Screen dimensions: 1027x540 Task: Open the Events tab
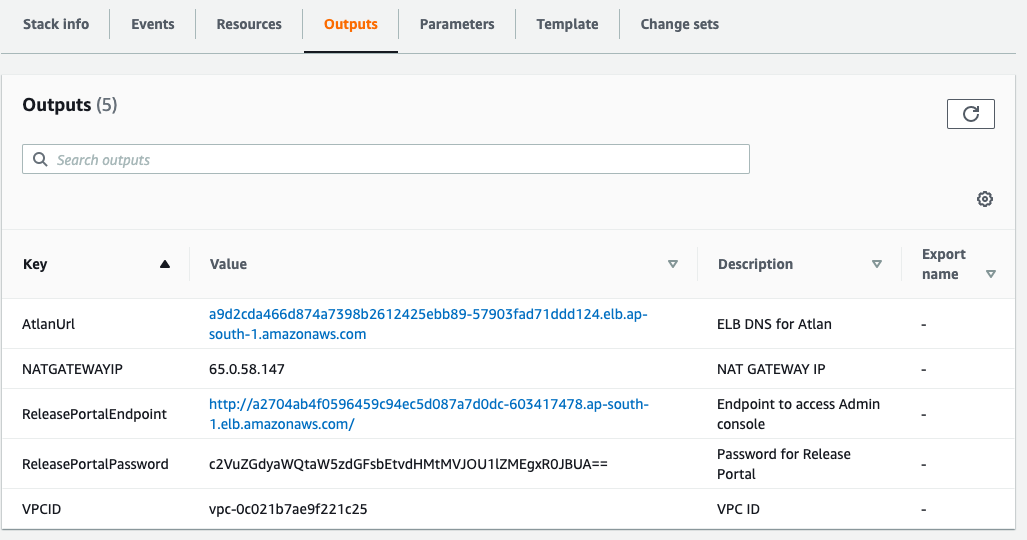coord(153,24)
